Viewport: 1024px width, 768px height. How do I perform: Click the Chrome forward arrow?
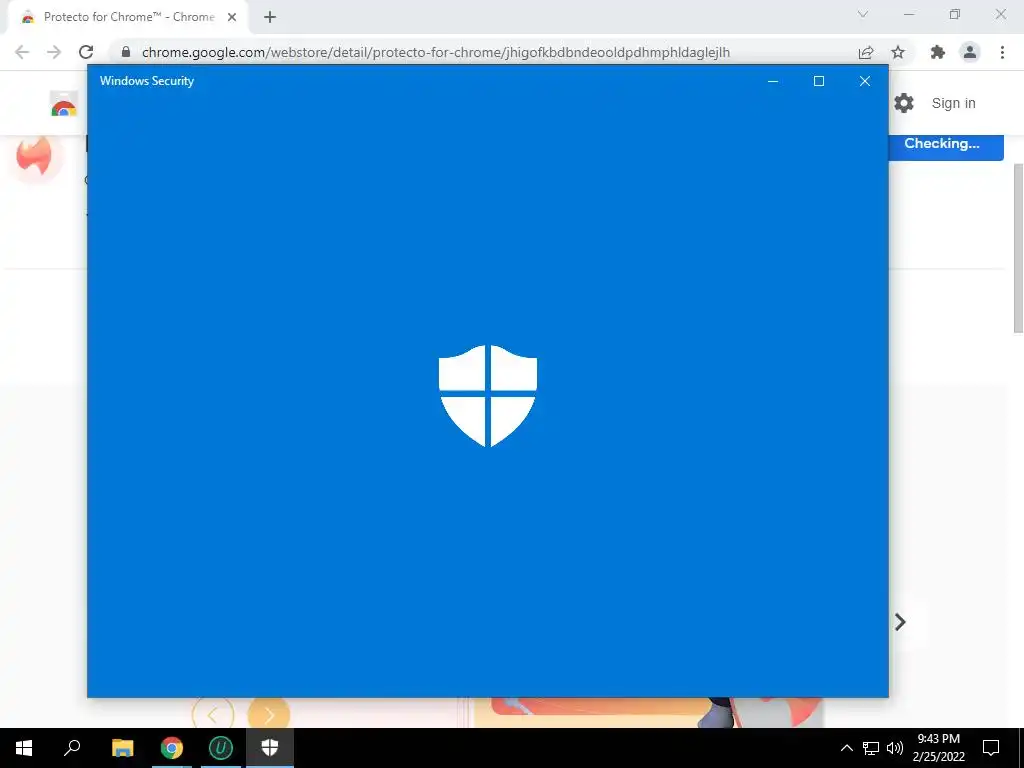click(x=54, y=52)
